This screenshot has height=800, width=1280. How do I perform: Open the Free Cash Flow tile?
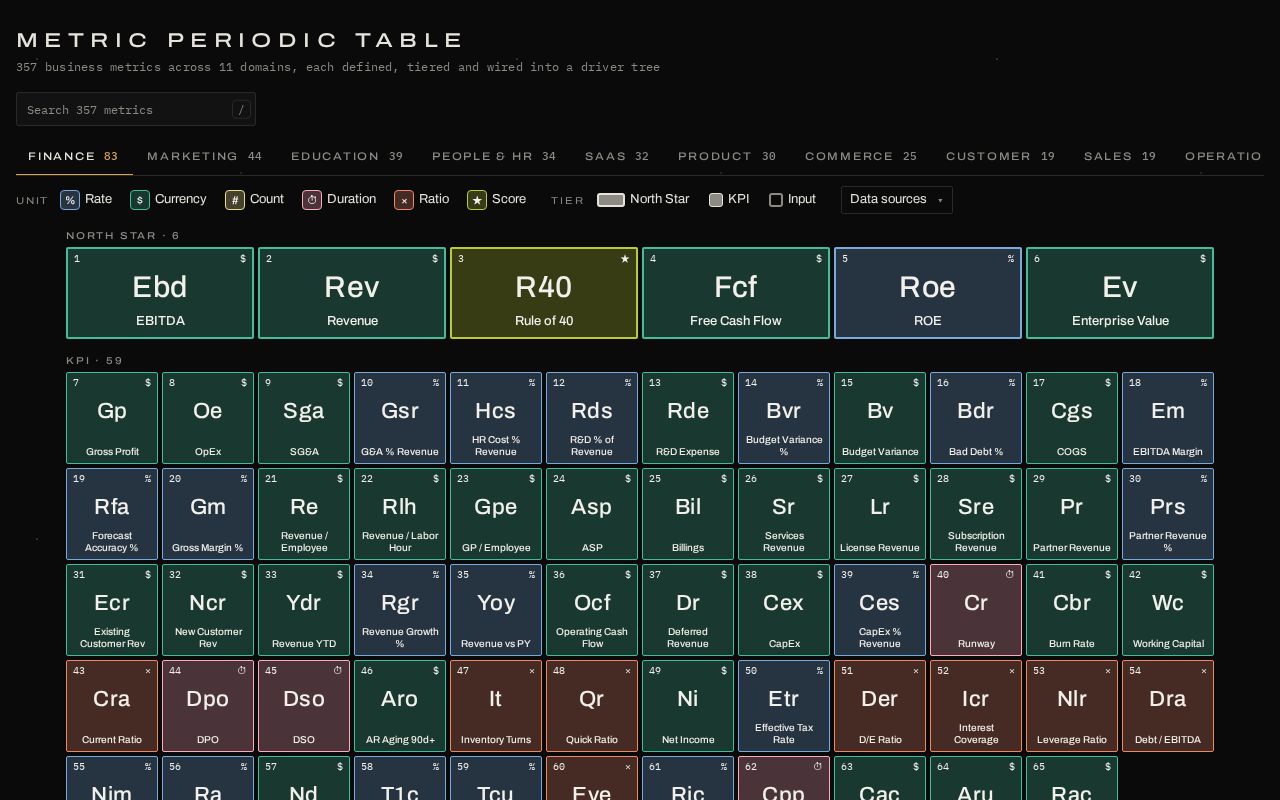pyautogui.click(x=736, y=293)
